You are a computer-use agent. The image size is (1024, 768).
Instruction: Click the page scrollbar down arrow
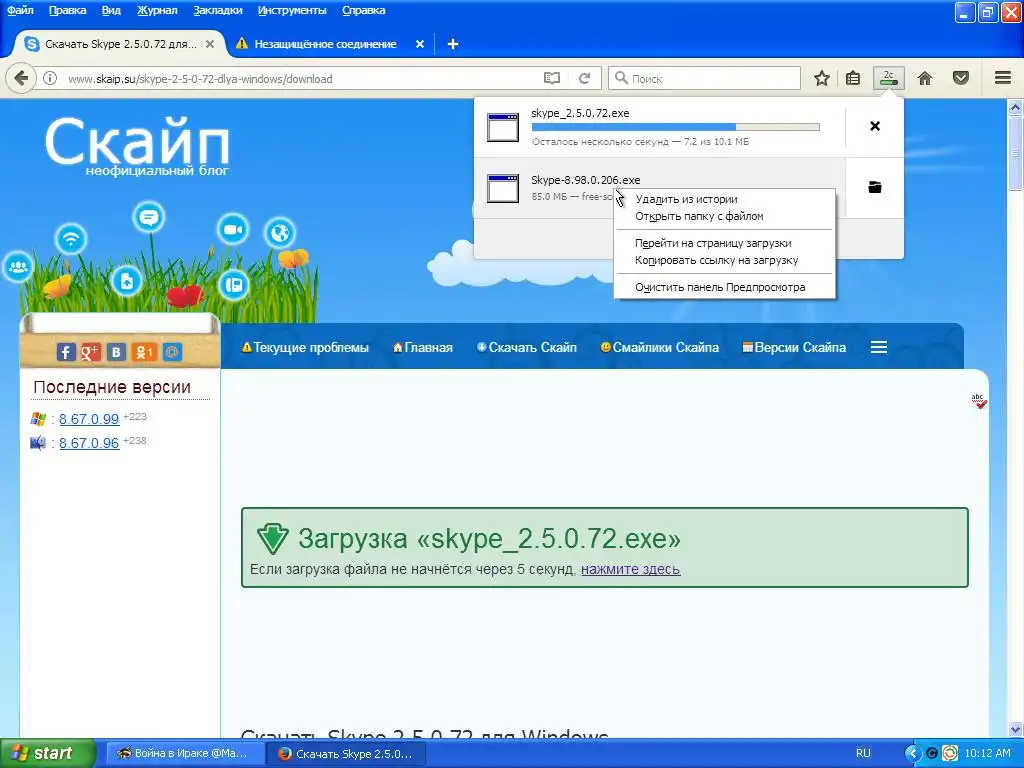1016,729
